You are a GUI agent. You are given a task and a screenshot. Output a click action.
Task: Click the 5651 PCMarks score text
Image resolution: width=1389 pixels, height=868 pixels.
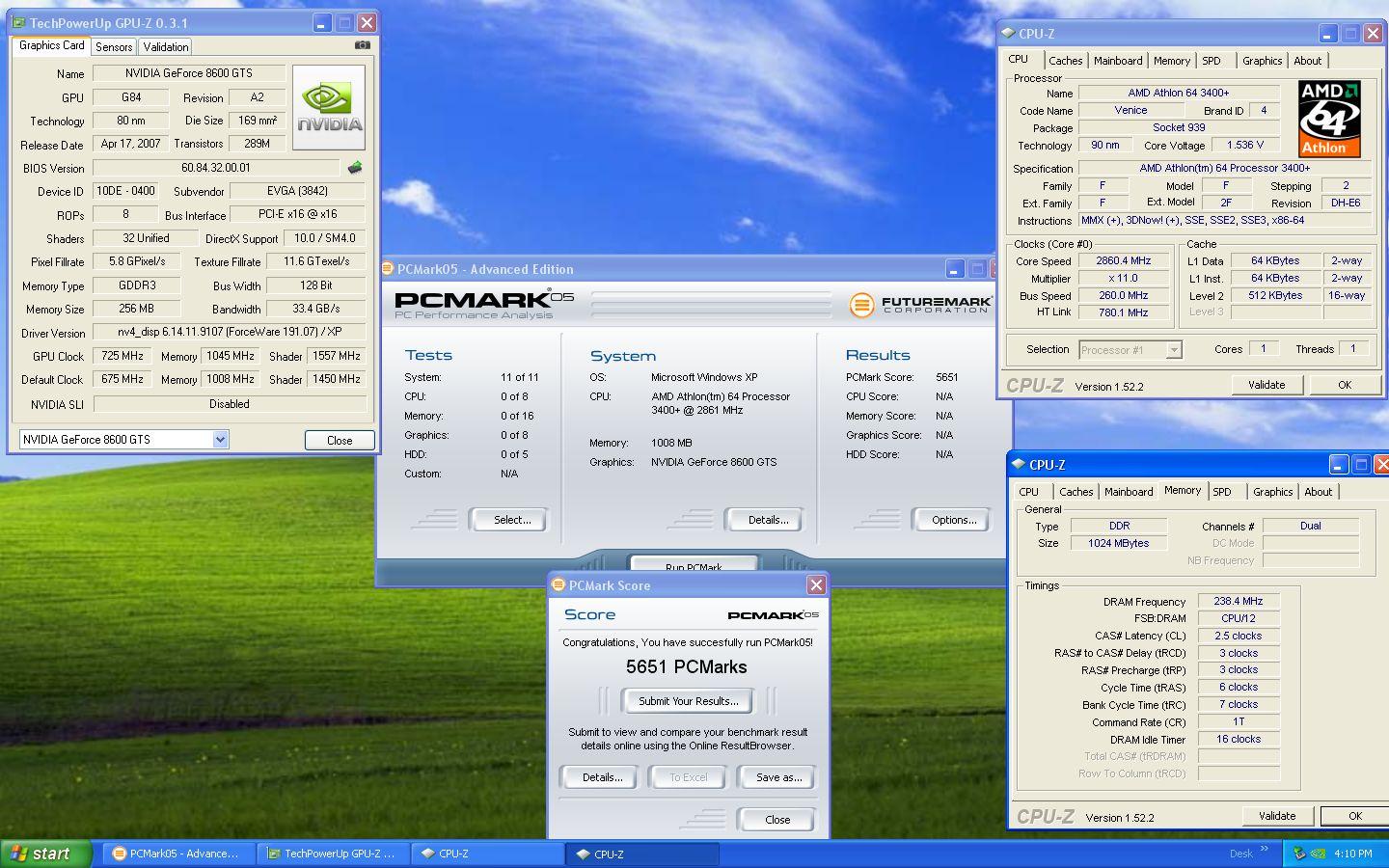(x=686, y=667)
